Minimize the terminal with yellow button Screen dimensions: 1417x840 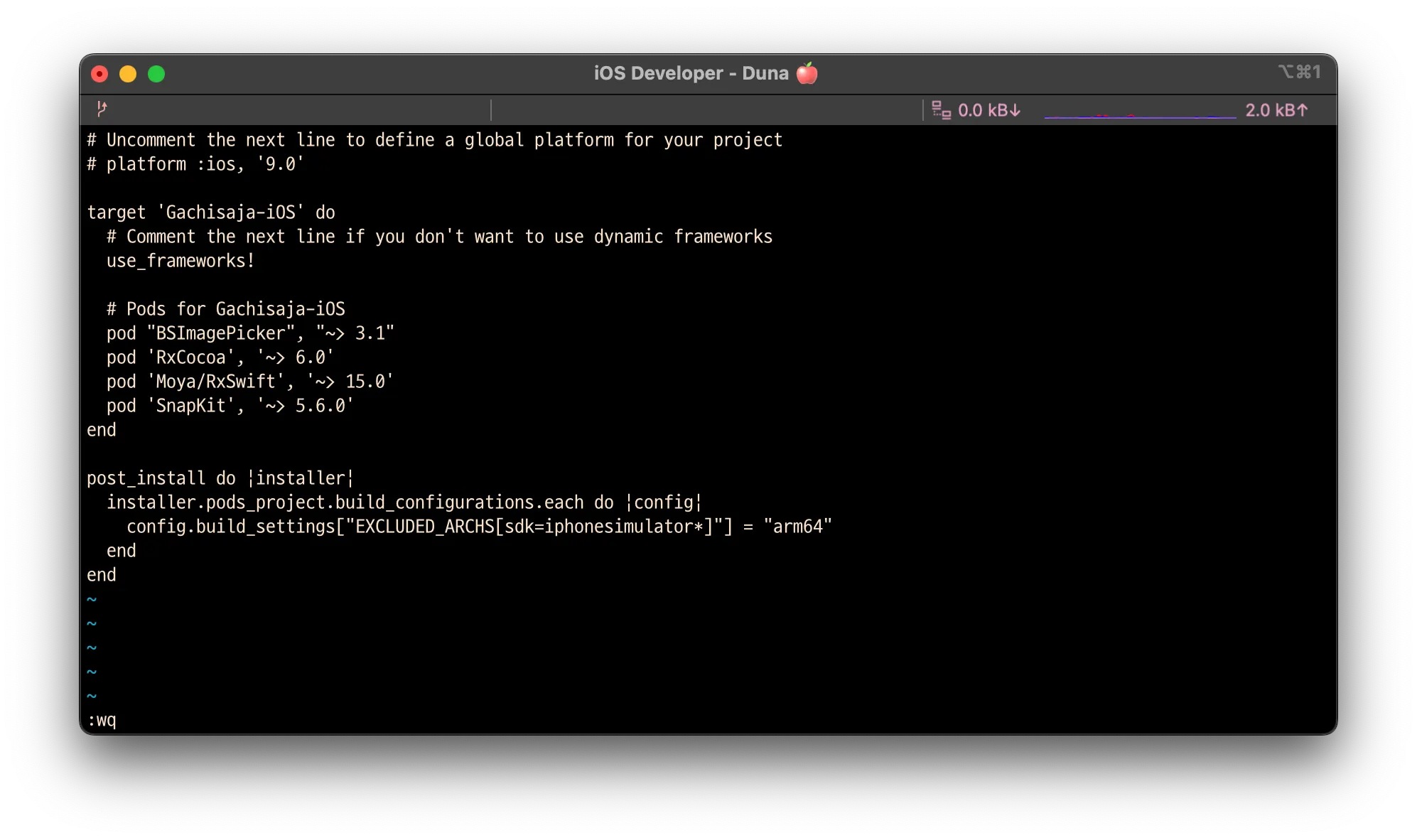(x=128, y=74)
